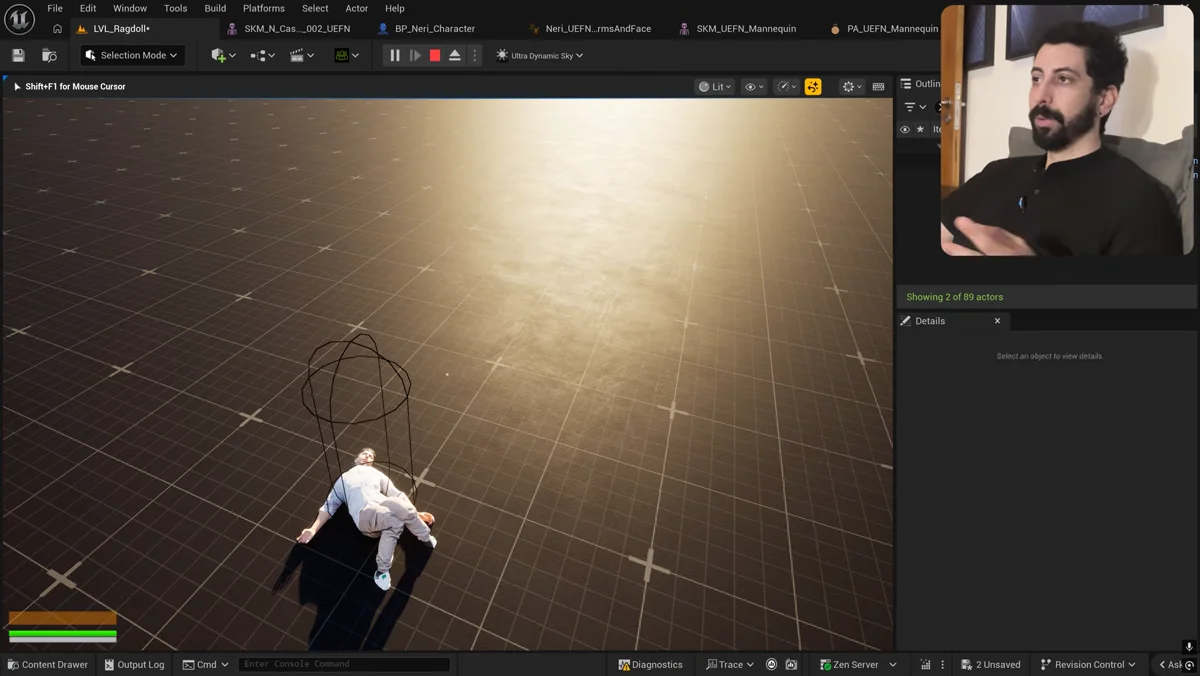Open the Revision Control dropdown
The width and height of the screenshot is (1200, 676).
point(1088,664)
